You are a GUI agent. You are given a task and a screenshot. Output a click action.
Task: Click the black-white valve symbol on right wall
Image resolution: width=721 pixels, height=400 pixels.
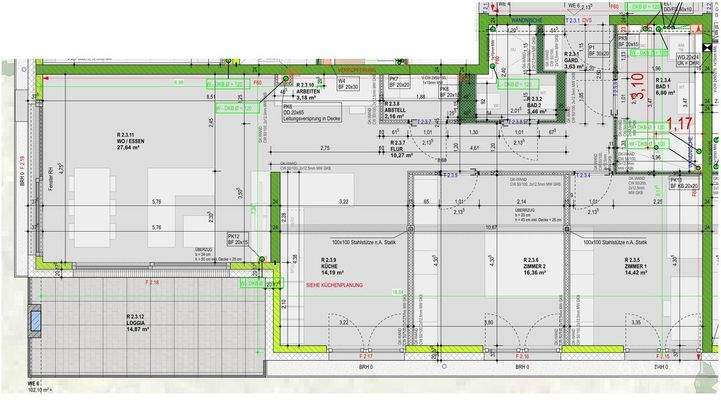(x=707, y=48)
